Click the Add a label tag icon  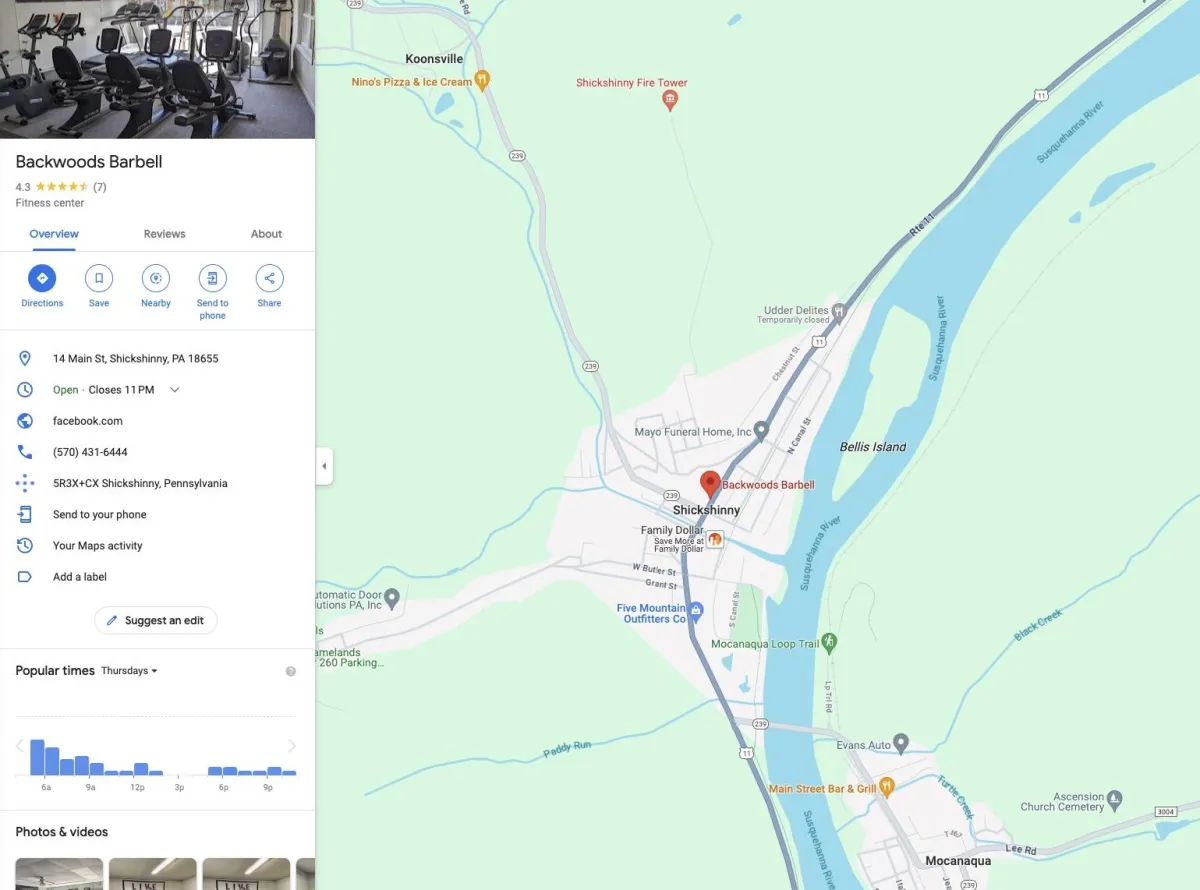pos(25,577)
